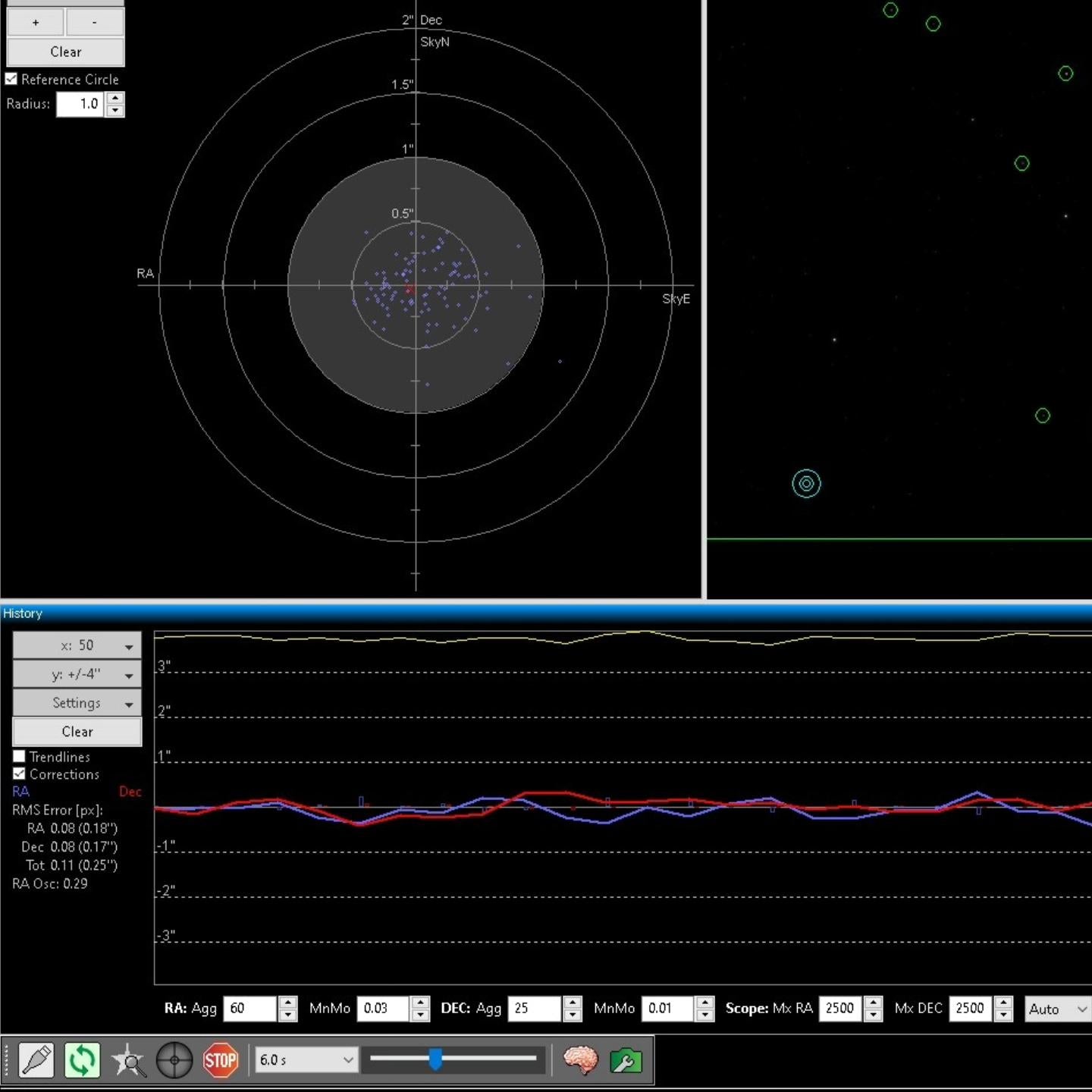Click the crosshair guide button

(x=174, y=1059)
